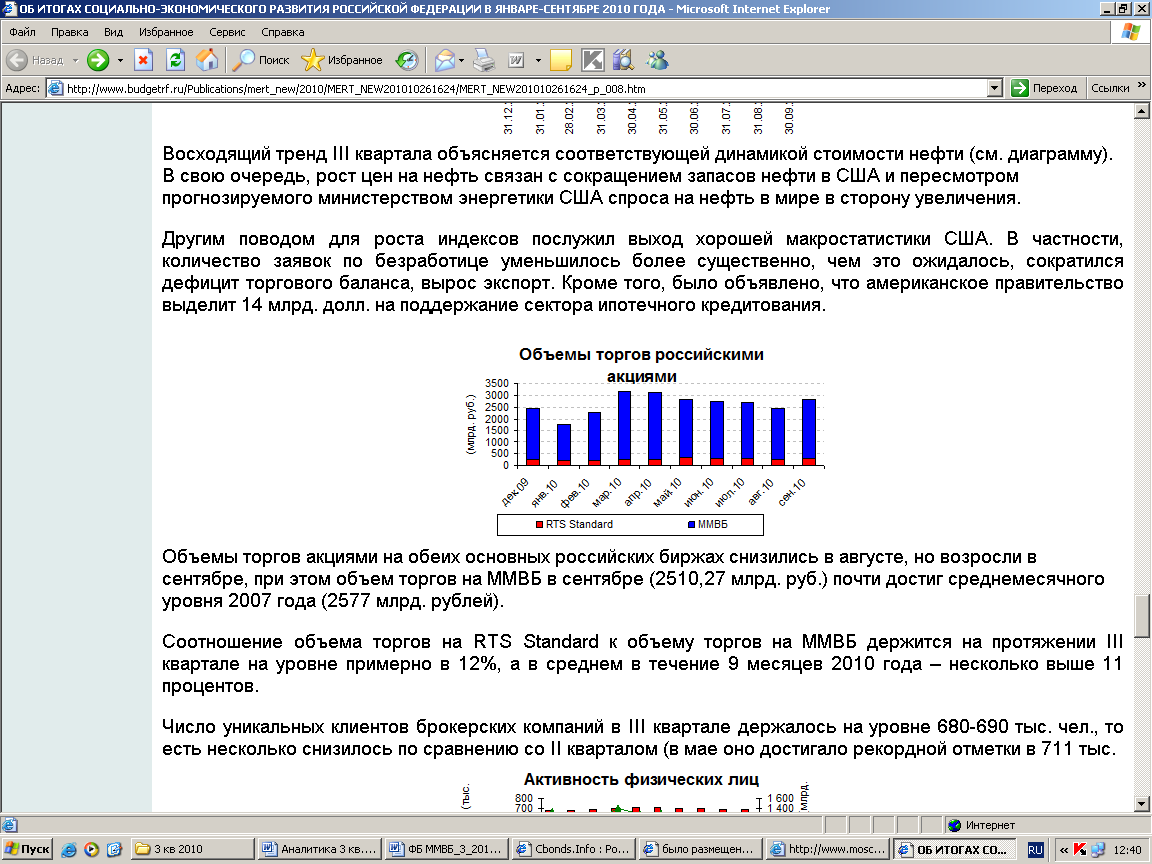Image resolution: width=1152 pixels, height=864 pixels.
Task: Click the IE status bar page icon
Action: pos(9,825)
